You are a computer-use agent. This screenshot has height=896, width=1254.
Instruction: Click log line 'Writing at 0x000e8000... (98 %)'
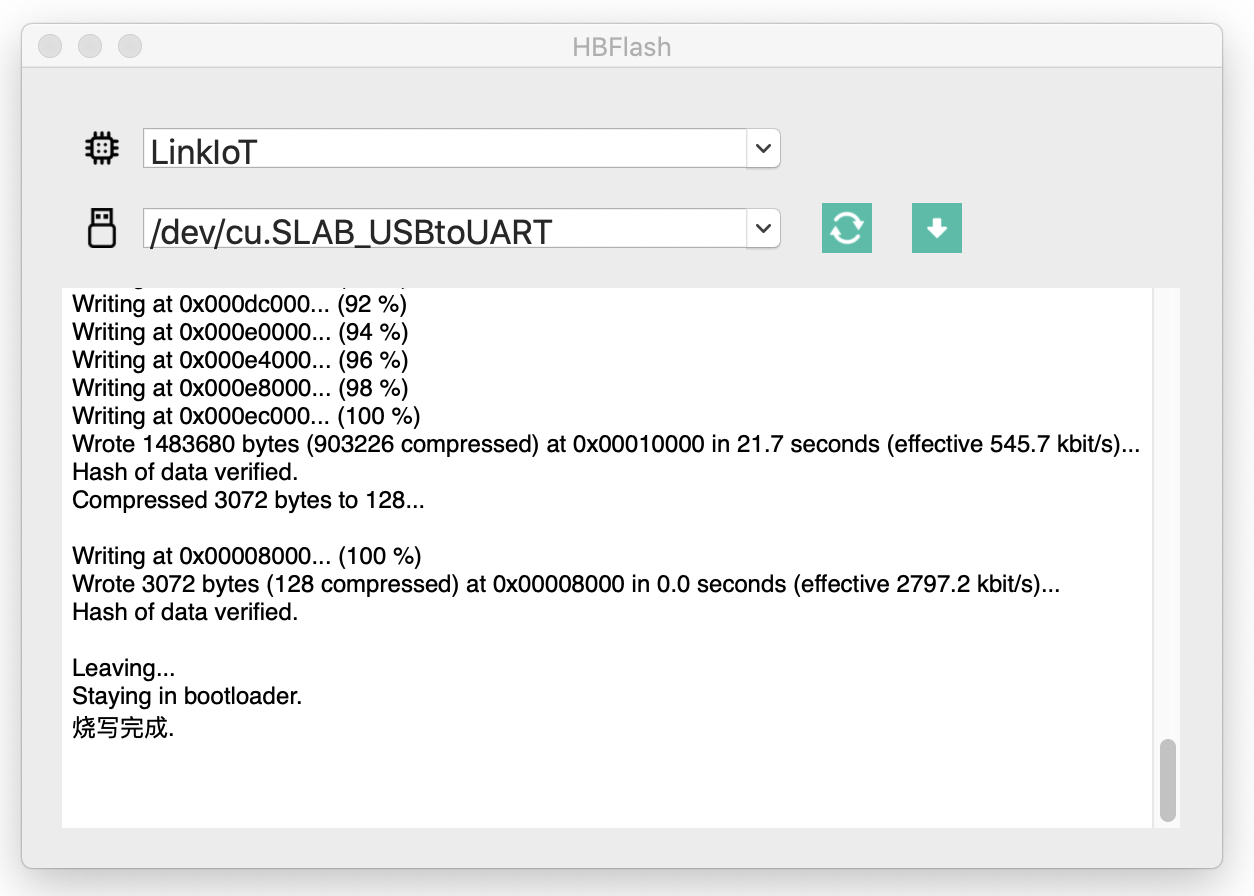[x=240, y=388]
